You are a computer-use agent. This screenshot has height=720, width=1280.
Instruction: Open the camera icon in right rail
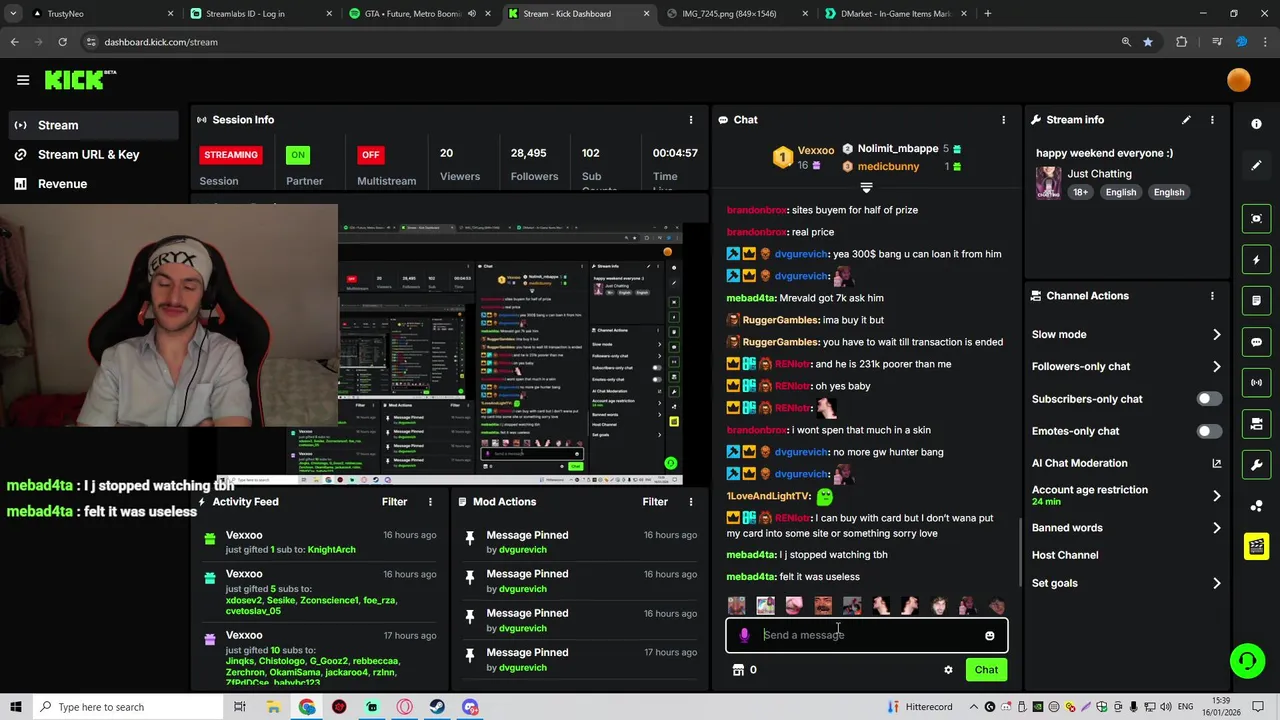(x=1256, y=424)
